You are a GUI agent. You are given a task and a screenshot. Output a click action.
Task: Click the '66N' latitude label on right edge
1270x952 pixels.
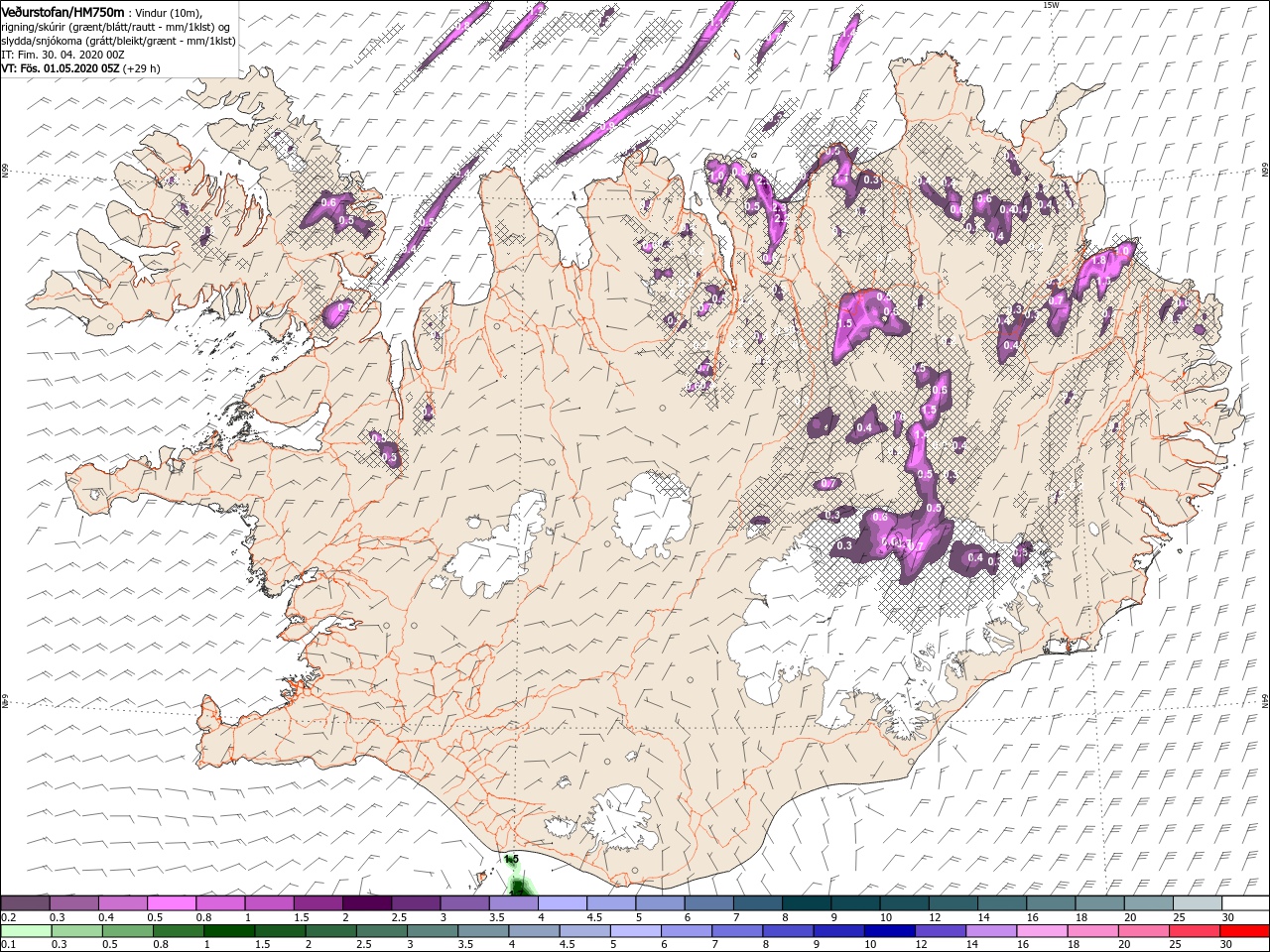click(1265, 171)
